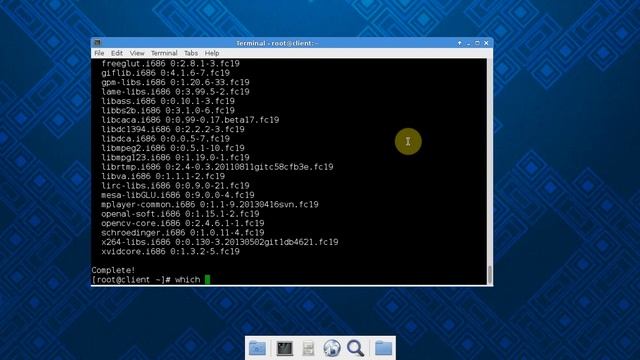
Task: Click the libdca.i686 package line
Action: [165, 139]
